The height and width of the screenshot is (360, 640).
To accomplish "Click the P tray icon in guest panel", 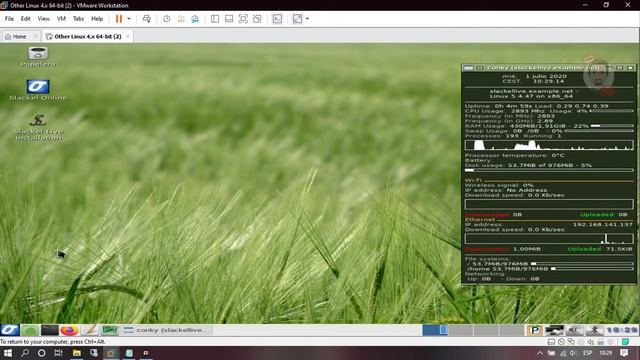I will tap(534, 330).
